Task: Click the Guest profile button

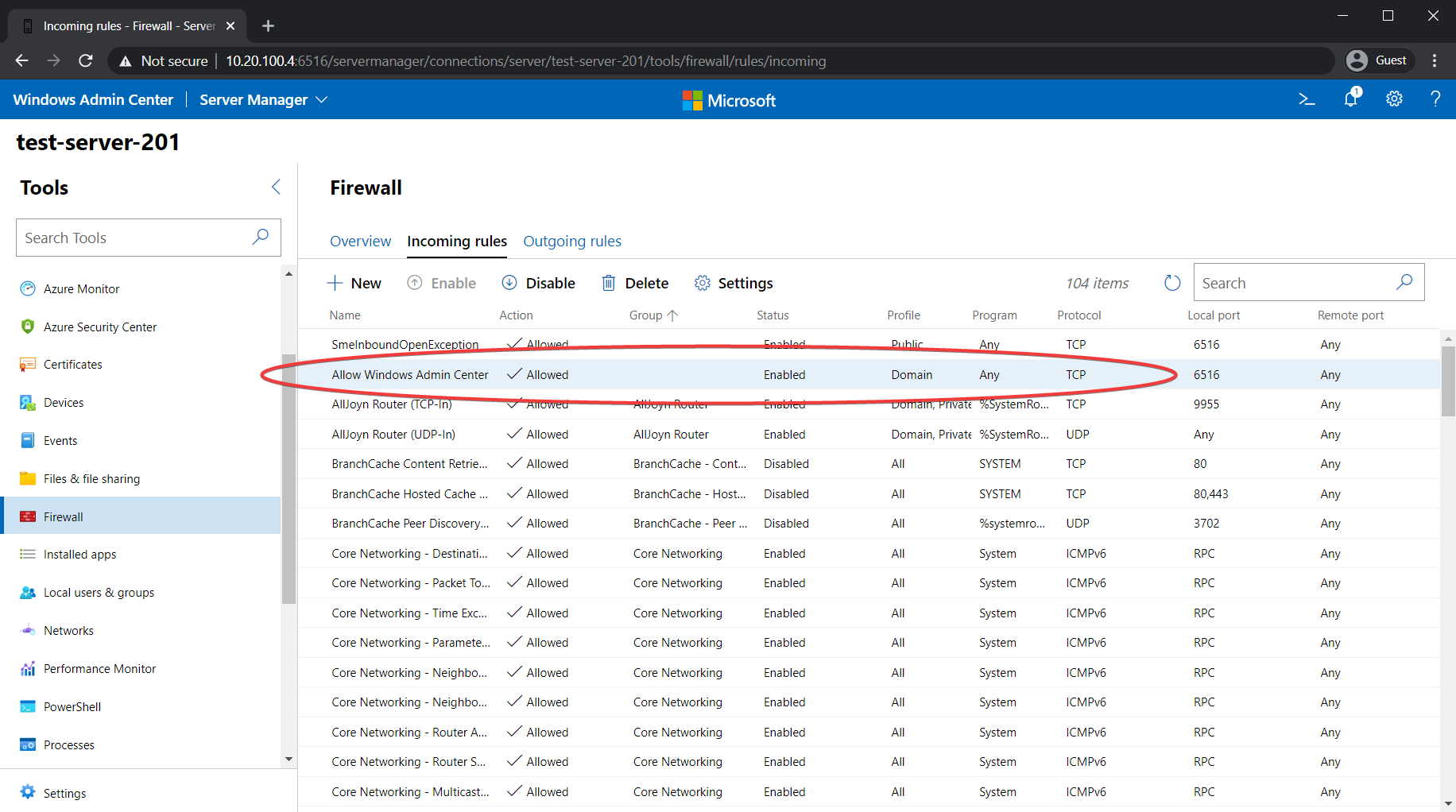Action: [x=1380, y=60]
